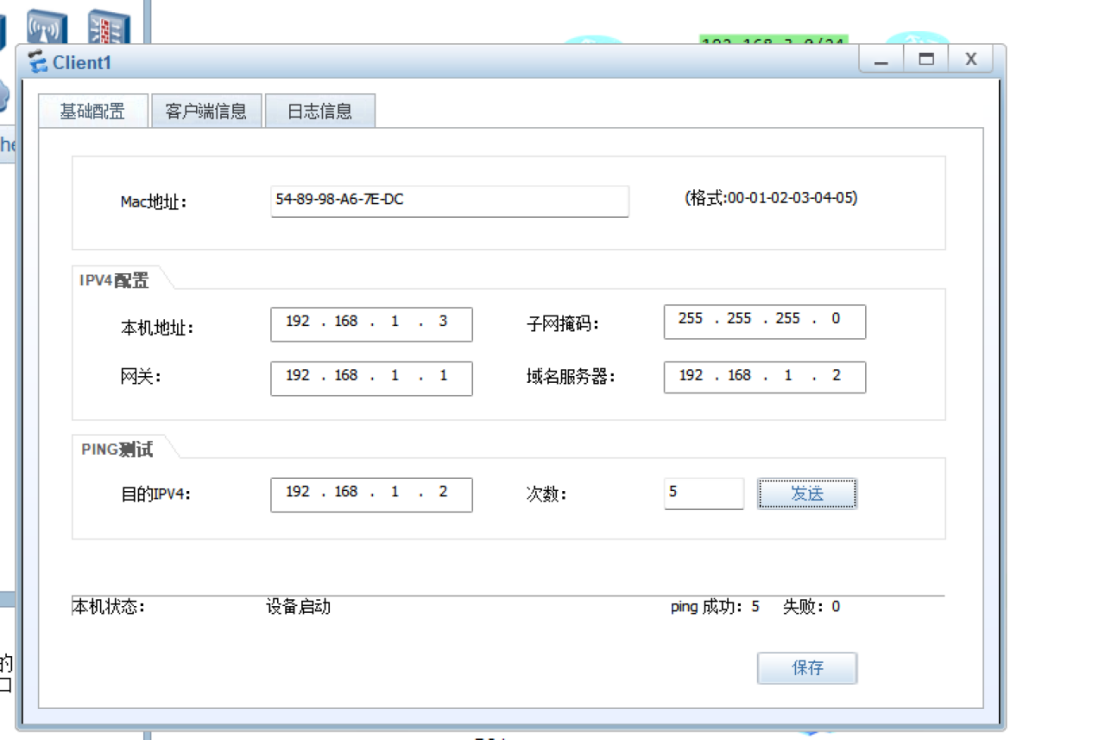Select the 本机地址 IP field

[x=371, y=323]
